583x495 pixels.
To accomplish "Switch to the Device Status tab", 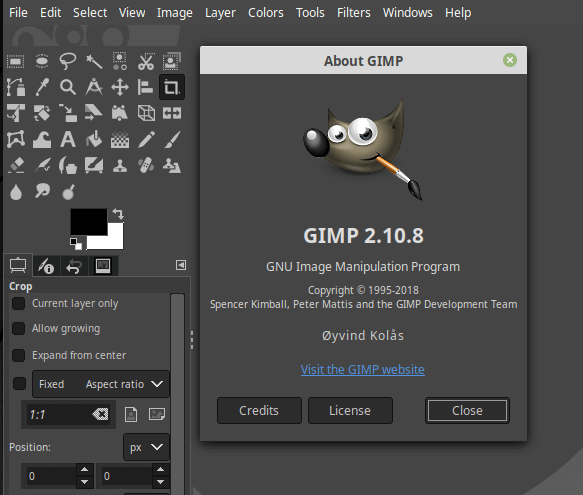I will tap(45, 266).
